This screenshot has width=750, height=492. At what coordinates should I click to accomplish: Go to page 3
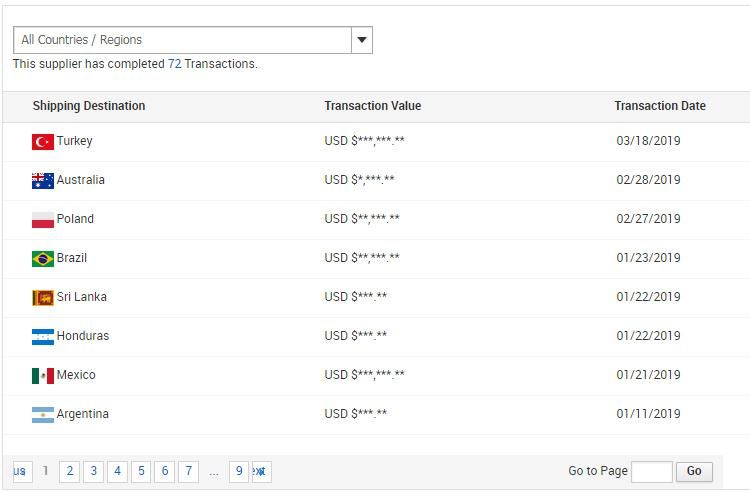[94, 471]
